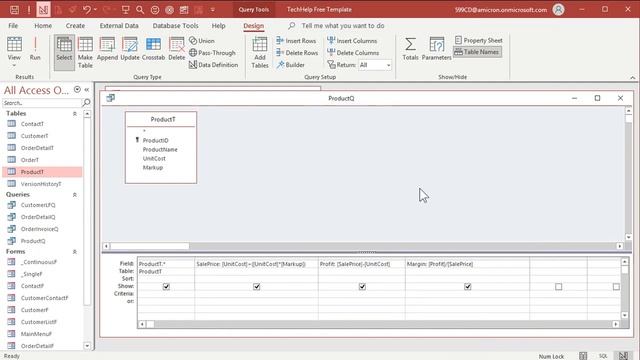Open the Return value dropdown

[x=388, y=65]
